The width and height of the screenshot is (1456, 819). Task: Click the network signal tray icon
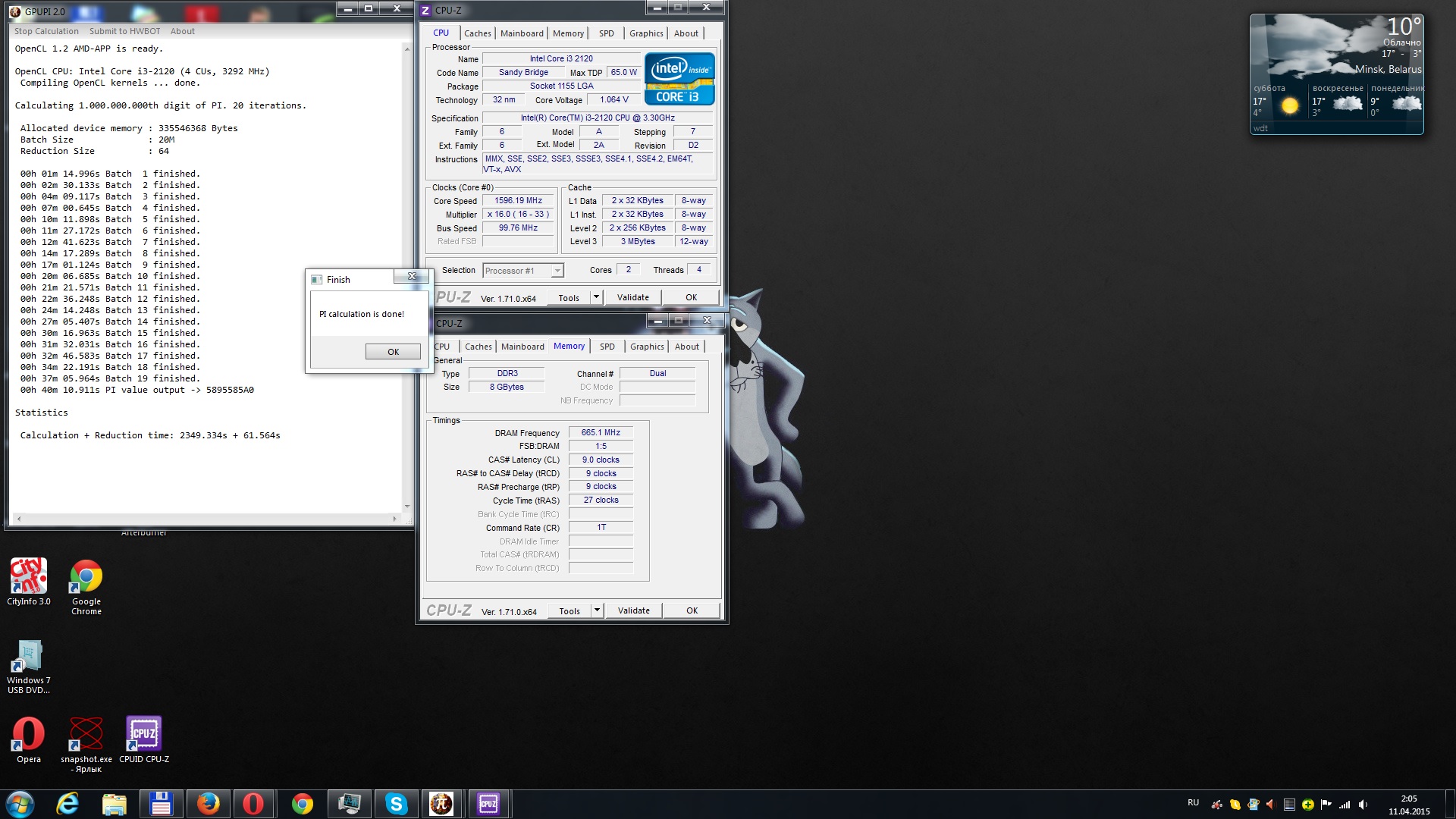tap(1345, 805)
